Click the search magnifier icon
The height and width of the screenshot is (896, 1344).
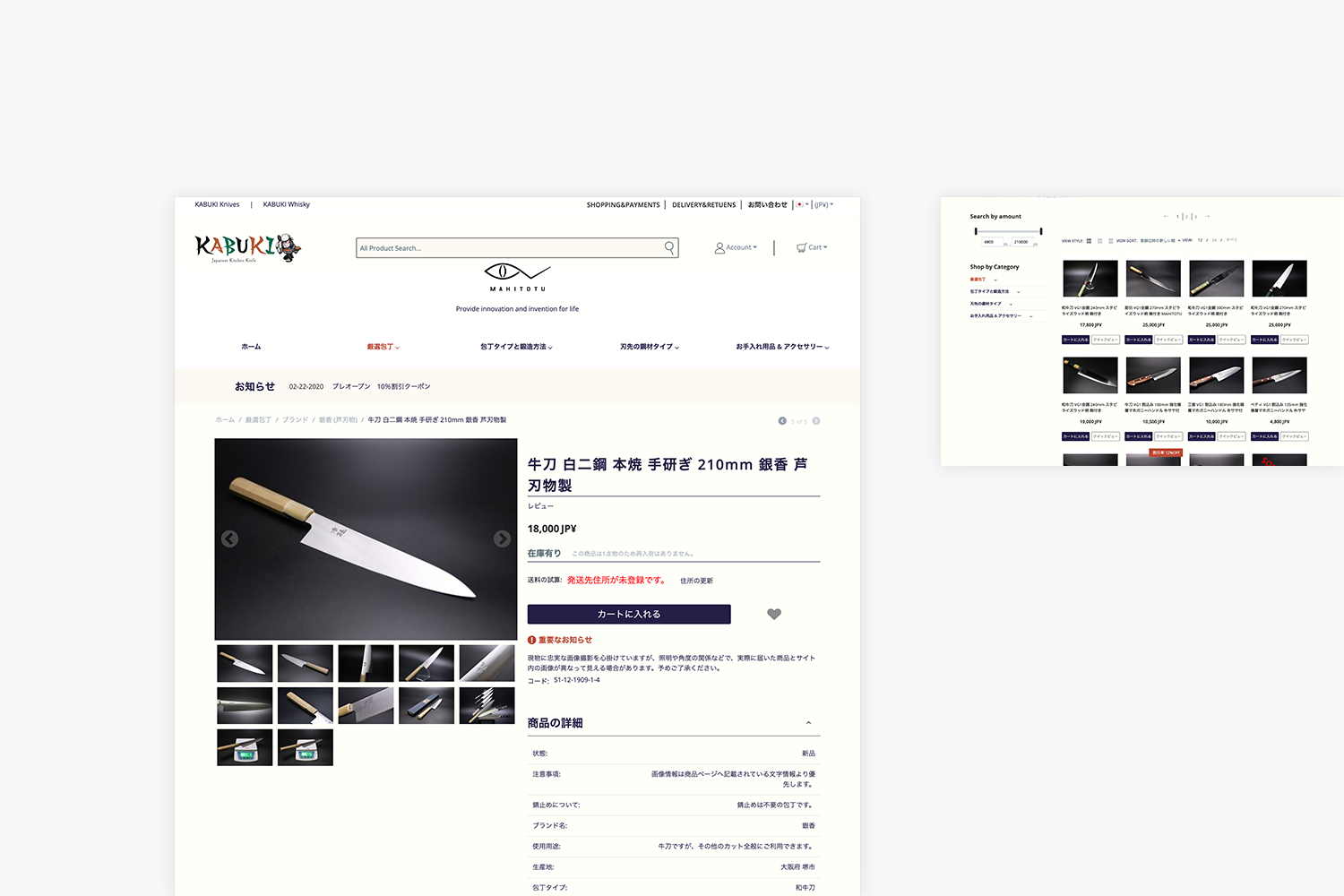(x=669, y=247)
